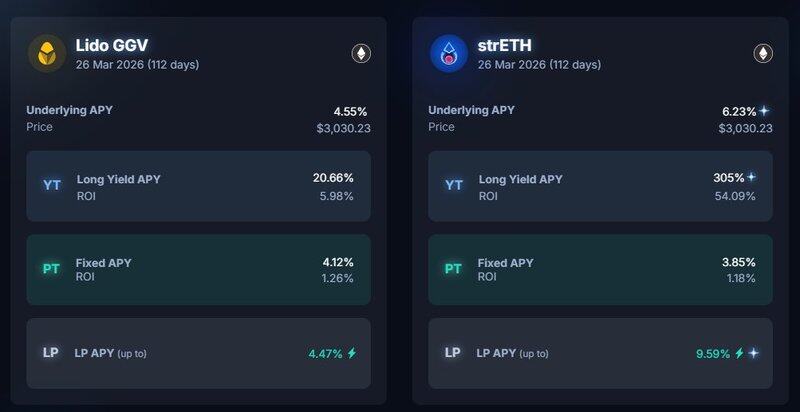Click the strETH token logo
Viewport: 800px width, 412px height.
pos(449,53)
